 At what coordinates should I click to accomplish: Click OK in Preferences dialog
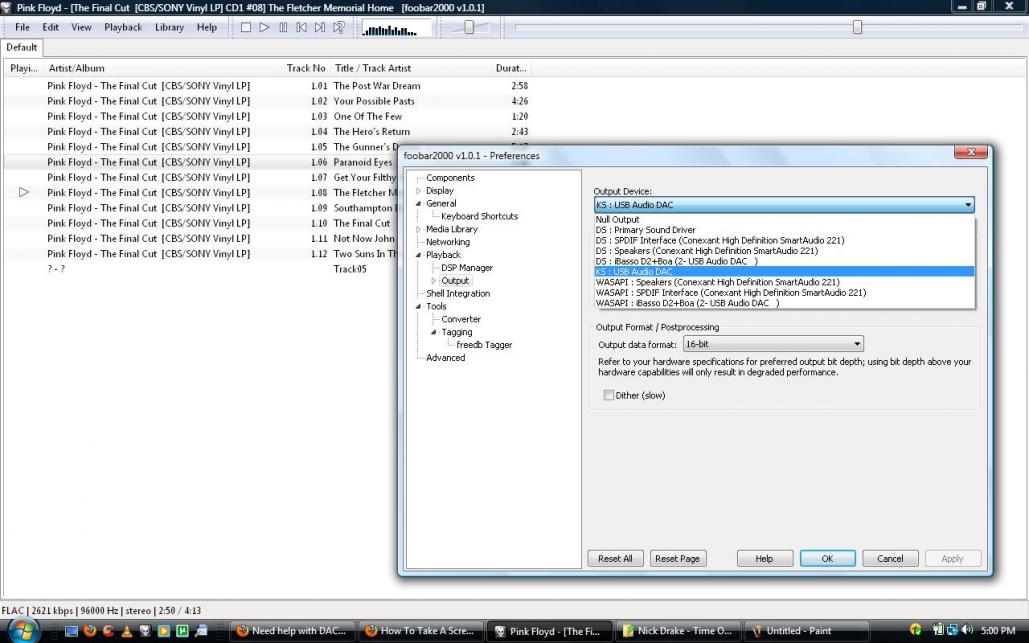[827, 559]
